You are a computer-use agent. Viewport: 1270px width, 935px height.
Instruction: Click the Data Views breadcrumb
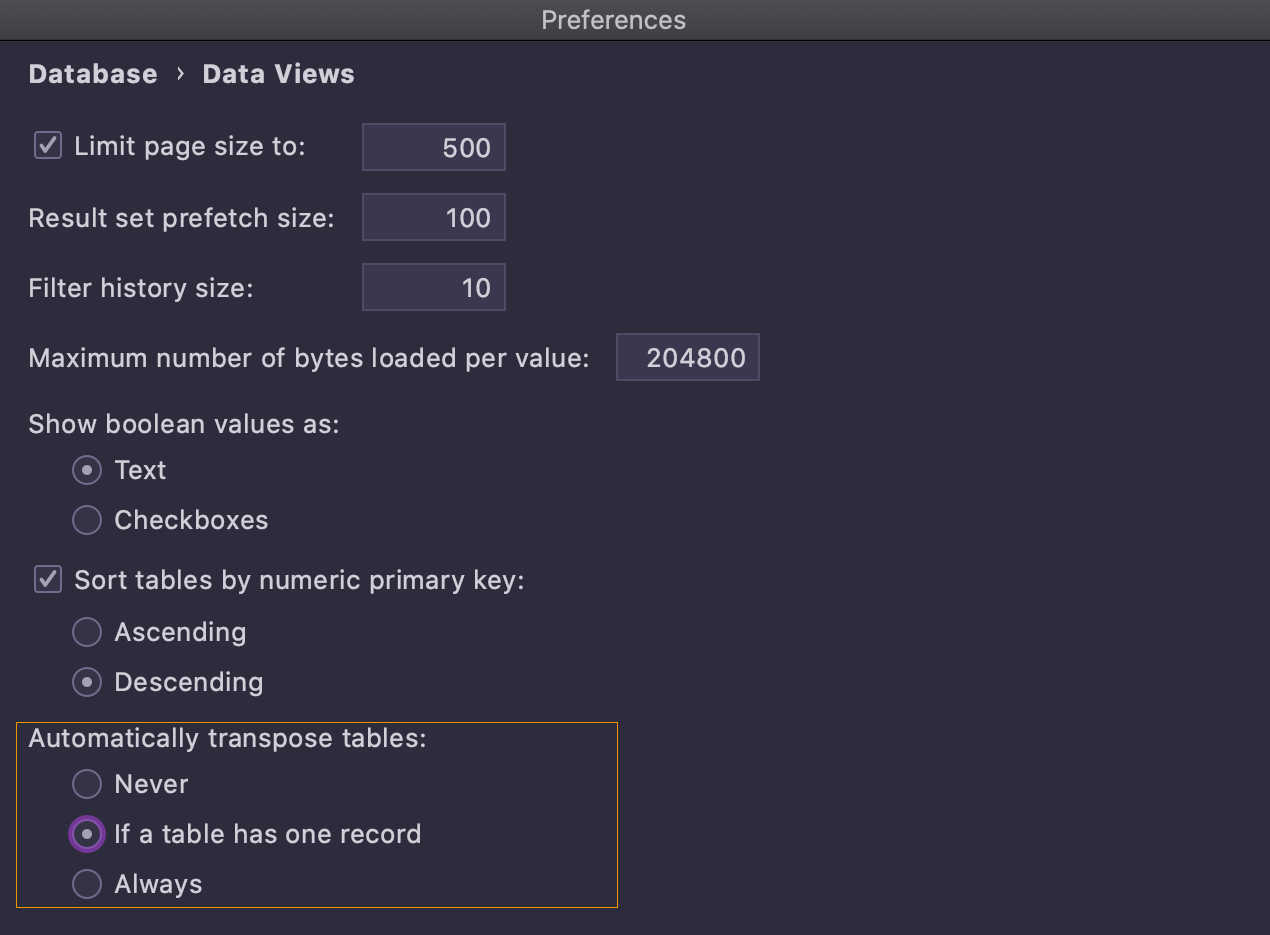point(278,74)
